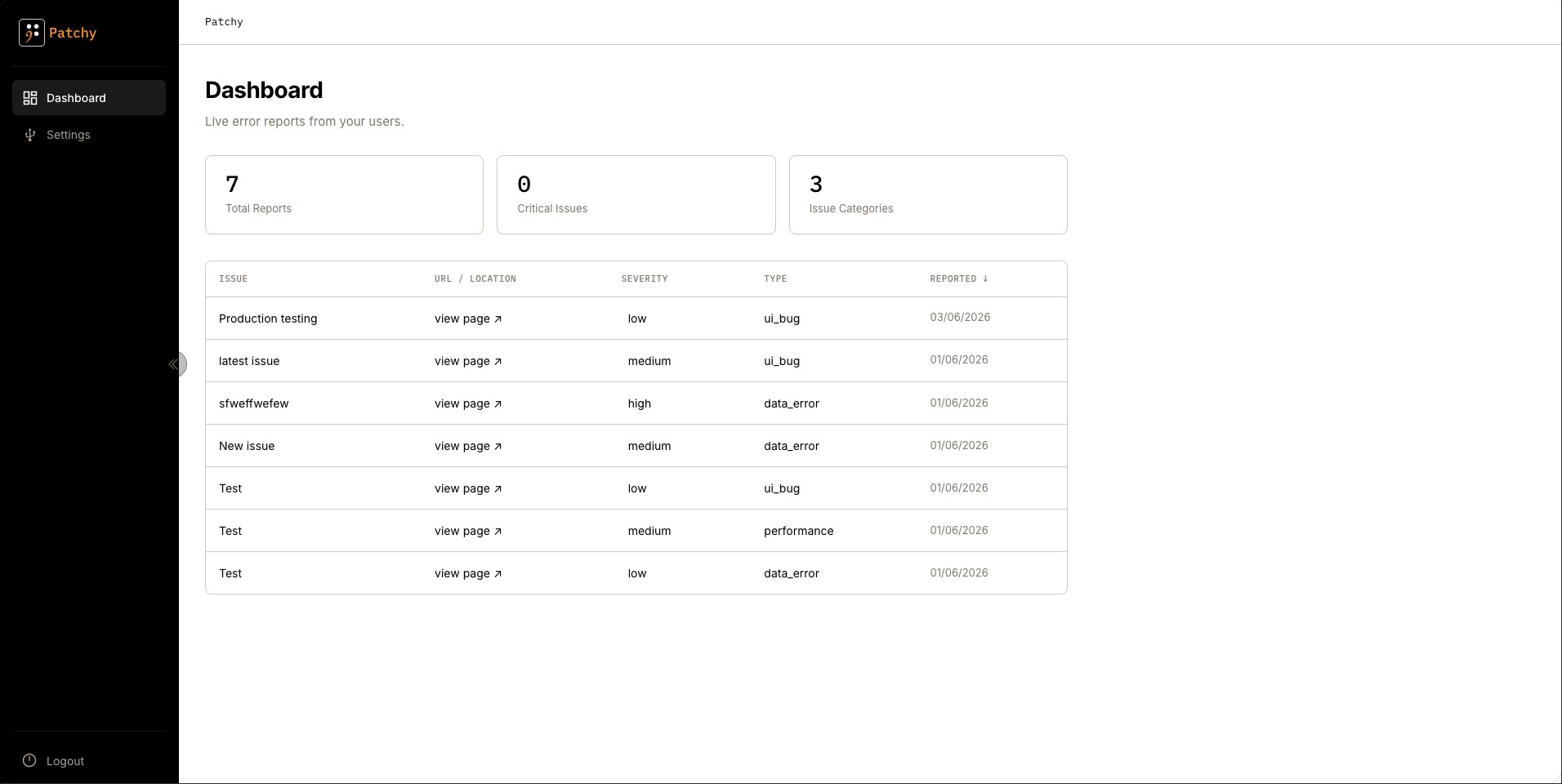
Task: Click the Severity column header
Action: 645,279
